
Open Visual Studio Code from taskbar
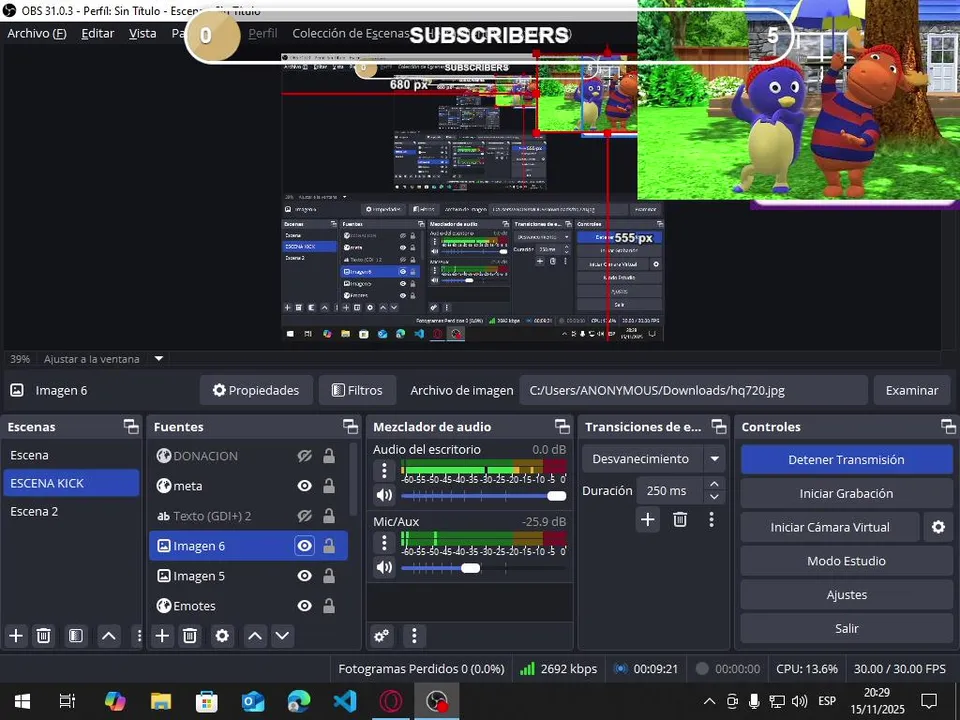[x=345, y=701]
